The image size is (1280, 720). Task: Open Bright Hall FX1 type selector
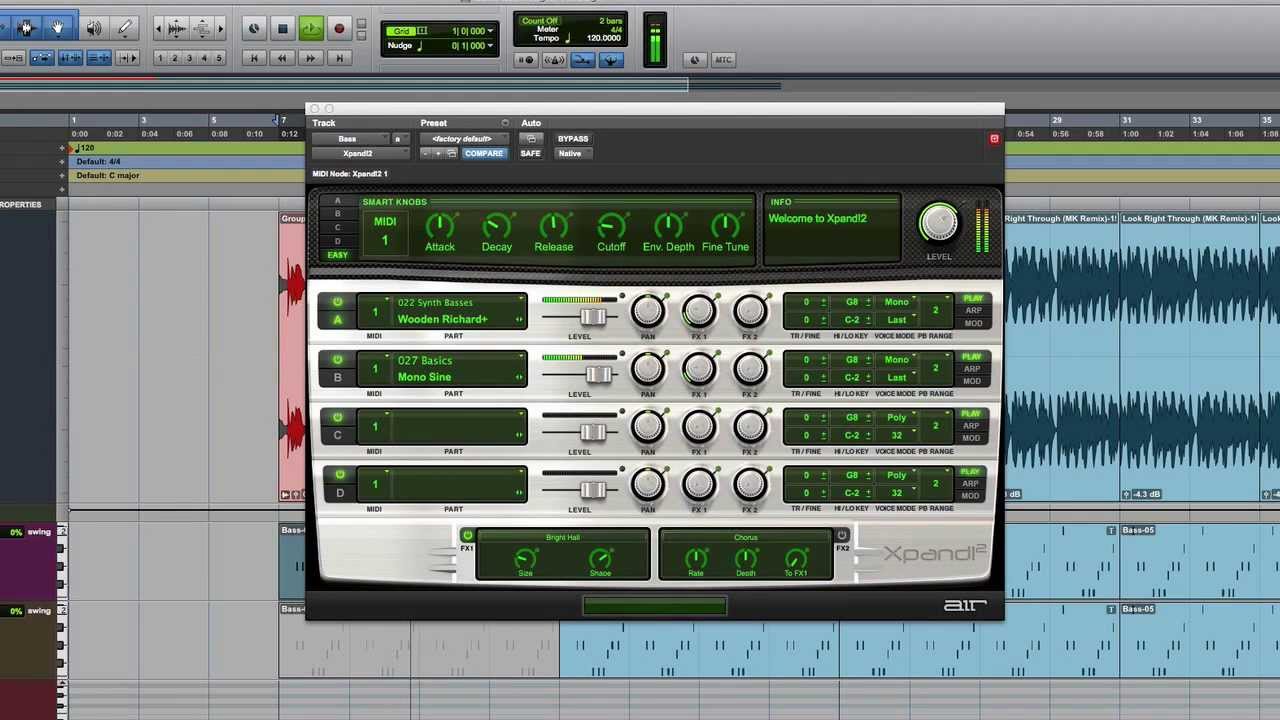coord(563,538)
